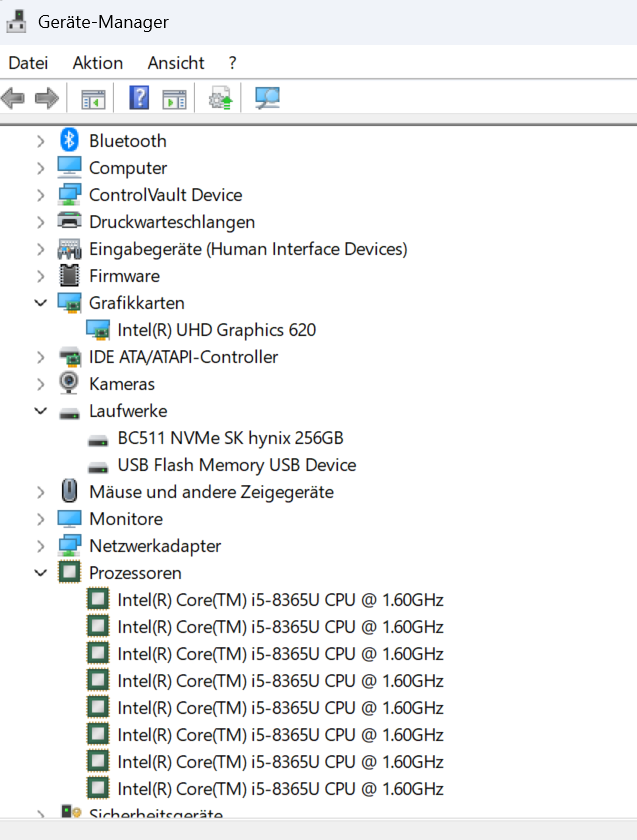Expand the Bluetooth category

point(41,141)
